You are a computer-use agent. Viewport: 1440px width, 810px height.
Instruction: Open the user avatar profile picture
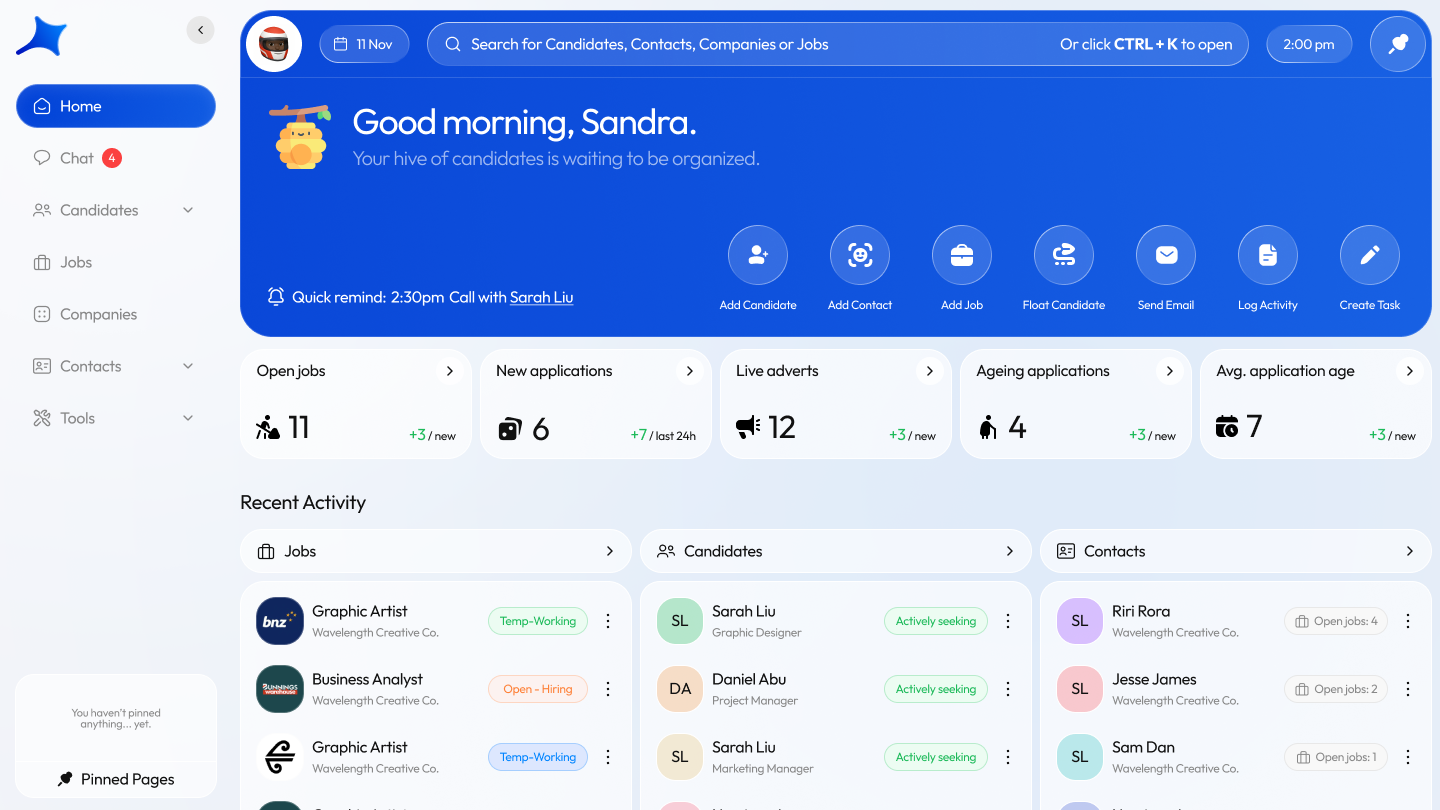(x=274, y=44)
